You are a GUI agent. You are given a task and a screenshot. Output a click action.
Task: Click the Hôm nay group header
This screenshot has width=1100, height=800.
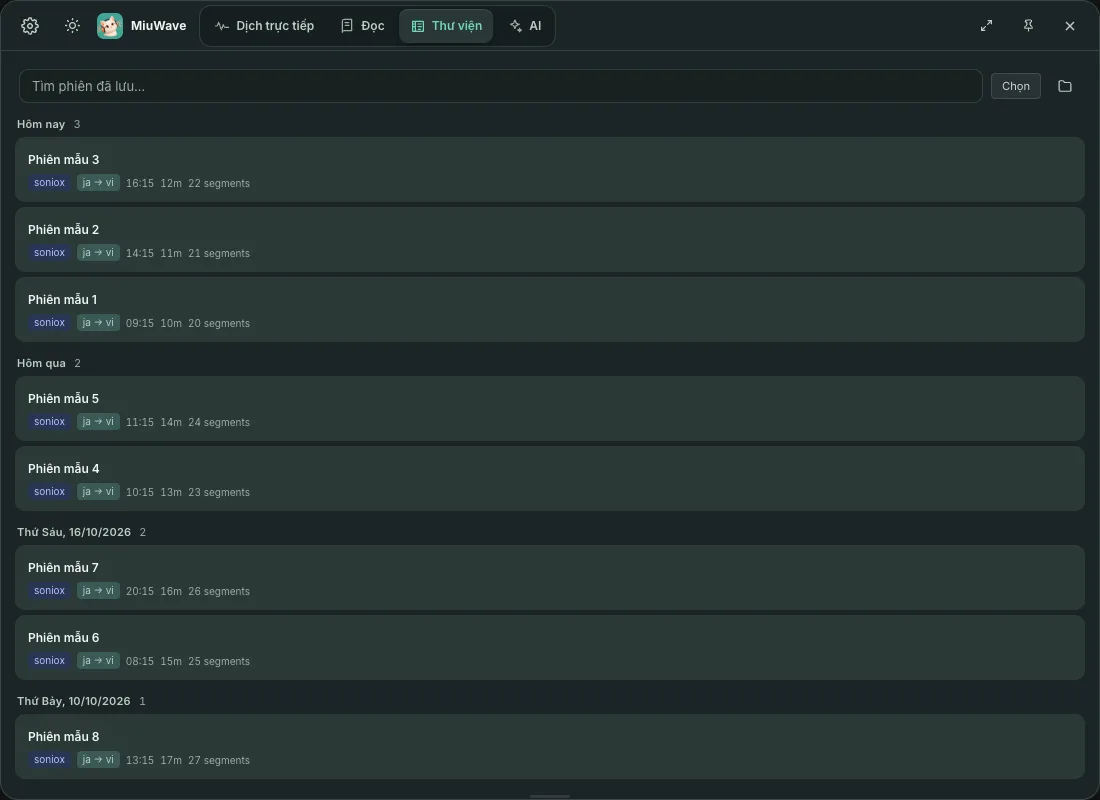click(x=41, y=124)
